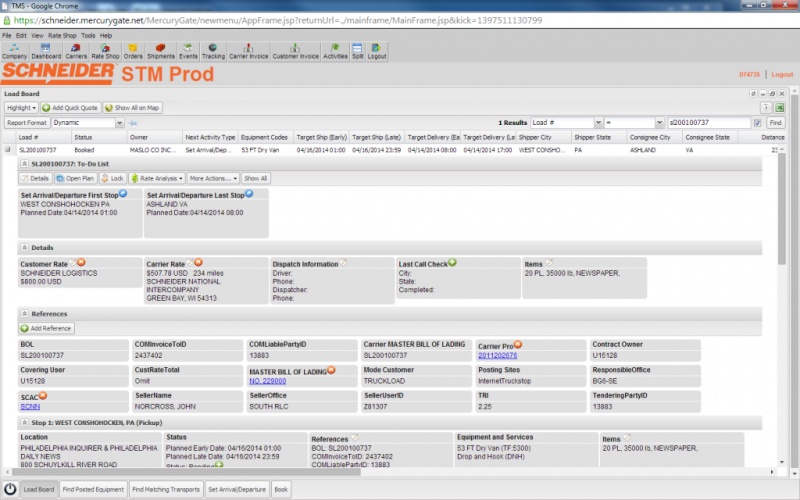The height and width of the screenshot is (500, 800).
Task: Open the Rate Shop toolbar icon
Action: point(105,51)
